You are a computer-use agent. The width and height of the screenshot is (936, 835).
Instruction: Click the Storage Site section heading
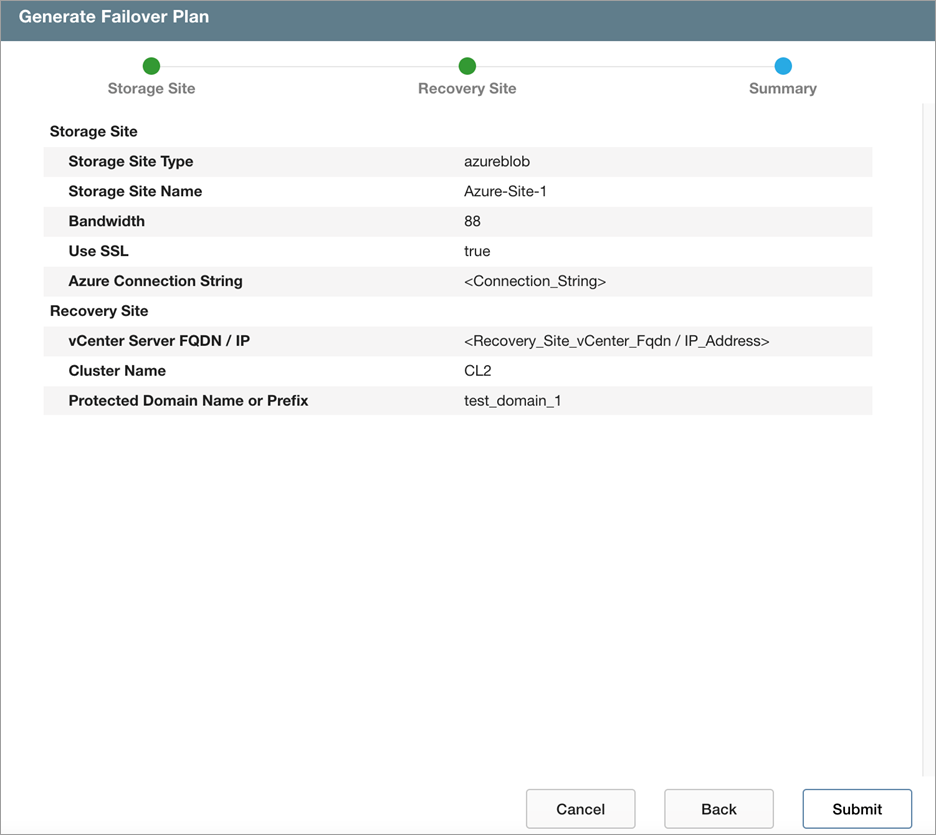pyautogui.click(x=94, y=132)
